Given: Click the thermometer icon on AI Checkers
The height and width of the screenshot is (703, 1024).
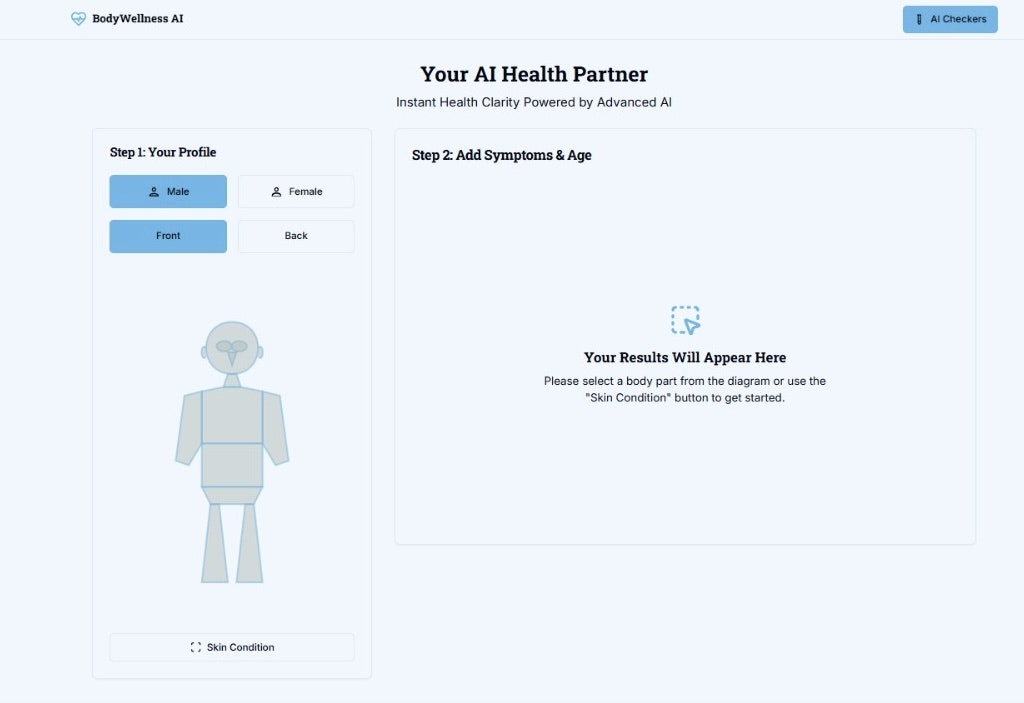Looking at the screenshot, I should 921,19.
